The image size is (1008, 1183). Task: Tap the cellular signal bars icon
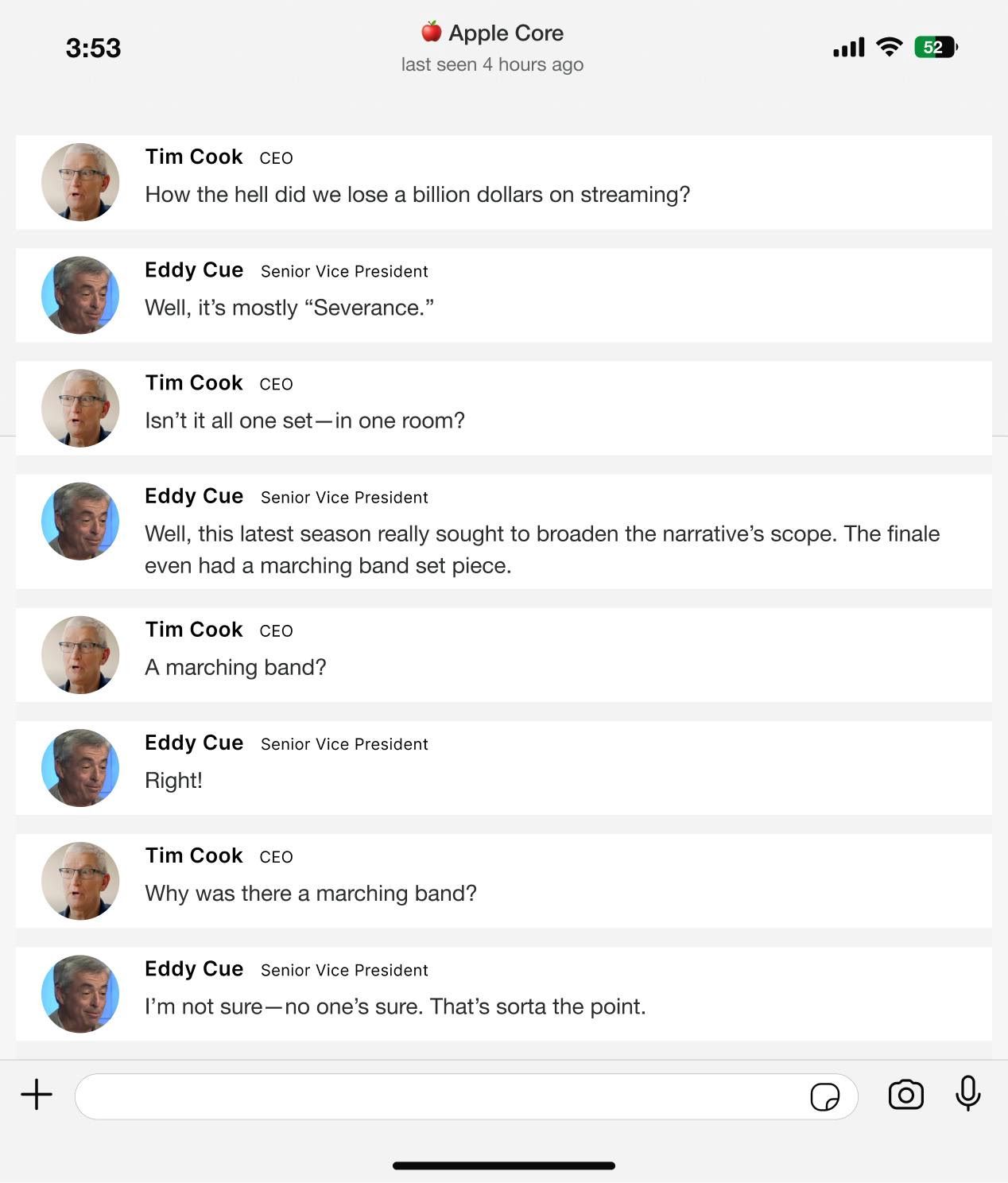848,48
